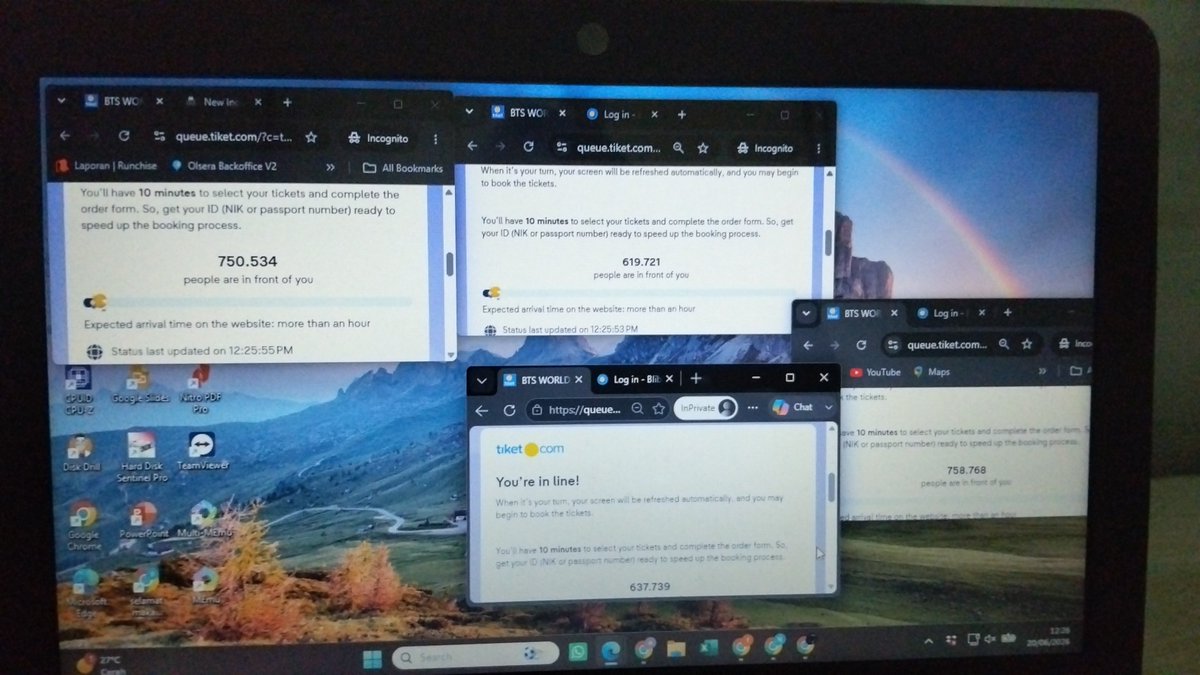Refresh the page in the Edge InPrivate window
This screenshot has height=675, width=1200.
click(509, 410)
